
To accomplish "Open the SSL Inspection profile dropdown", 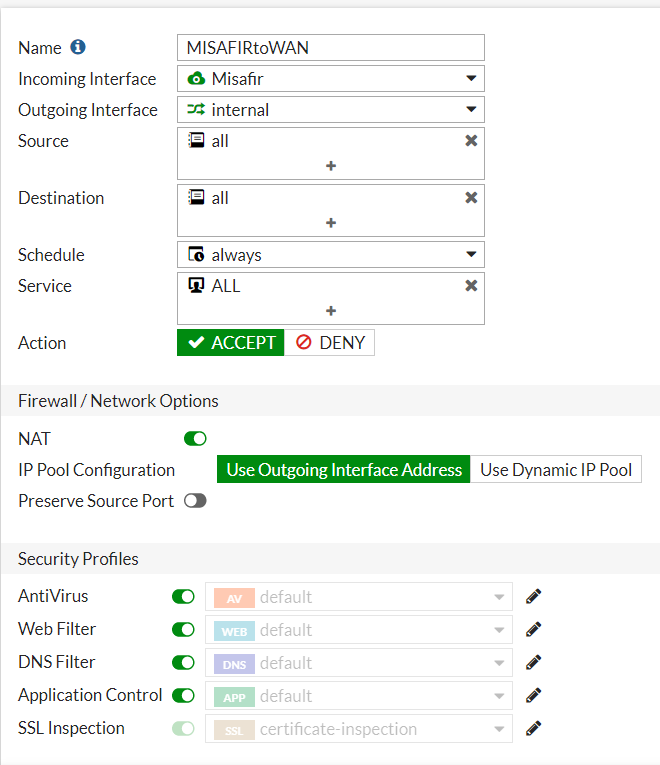I will coord(359,729).
